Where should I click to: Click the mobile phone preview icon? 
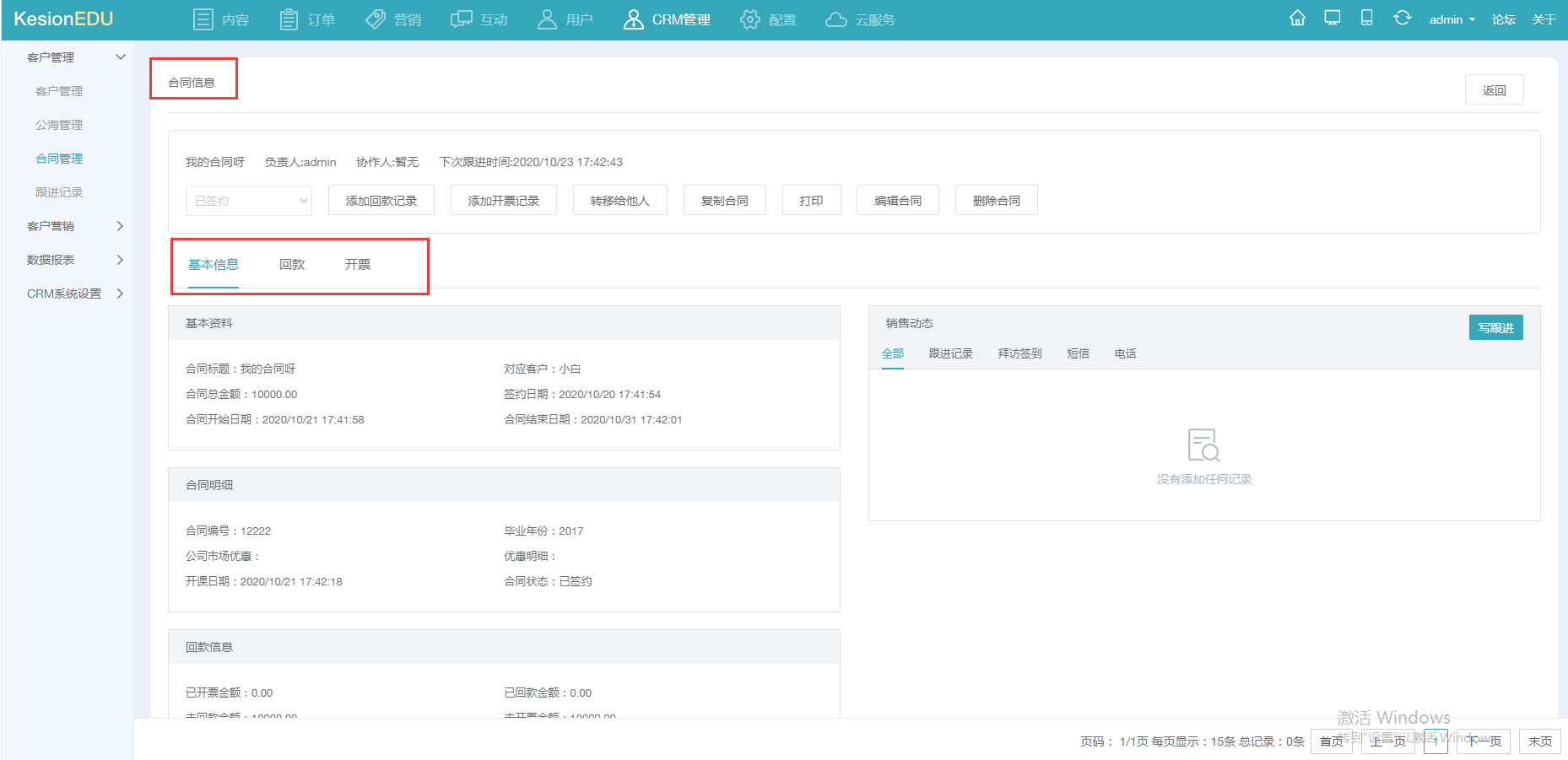click(1367, 19)
